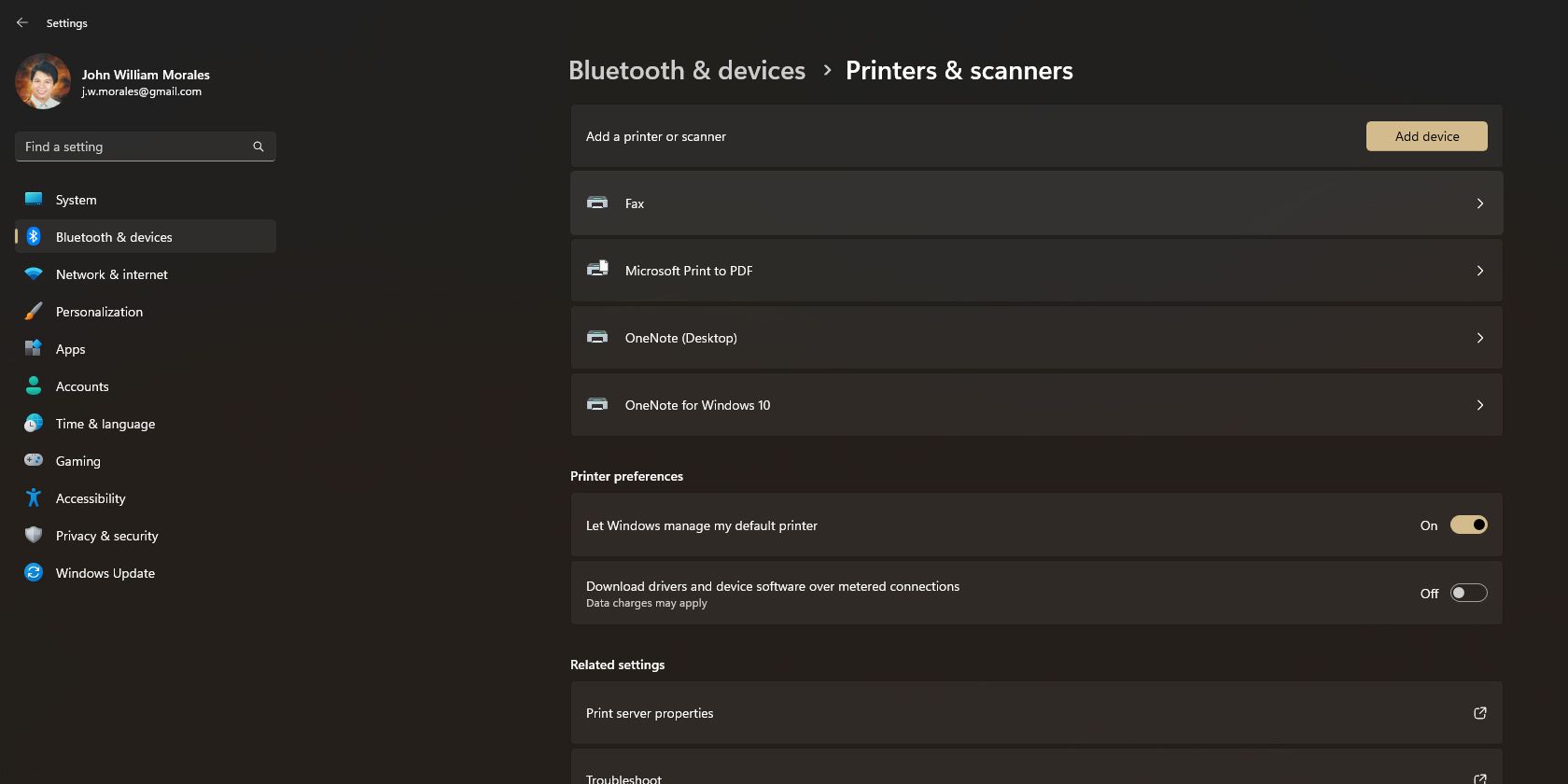1568x784 pixels.
Task: Select Windows Update in the navigation menu
Action: 105,572
